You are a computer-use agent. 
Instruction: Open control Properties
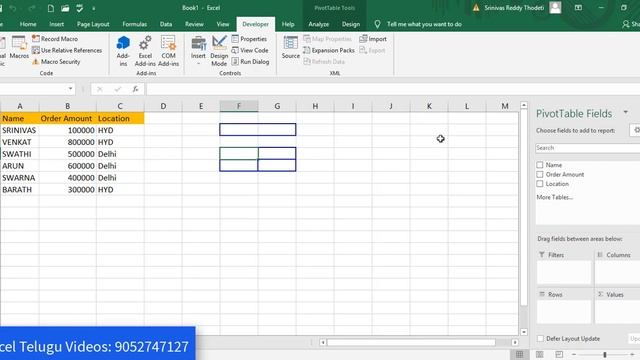click(x=249, y=39)
